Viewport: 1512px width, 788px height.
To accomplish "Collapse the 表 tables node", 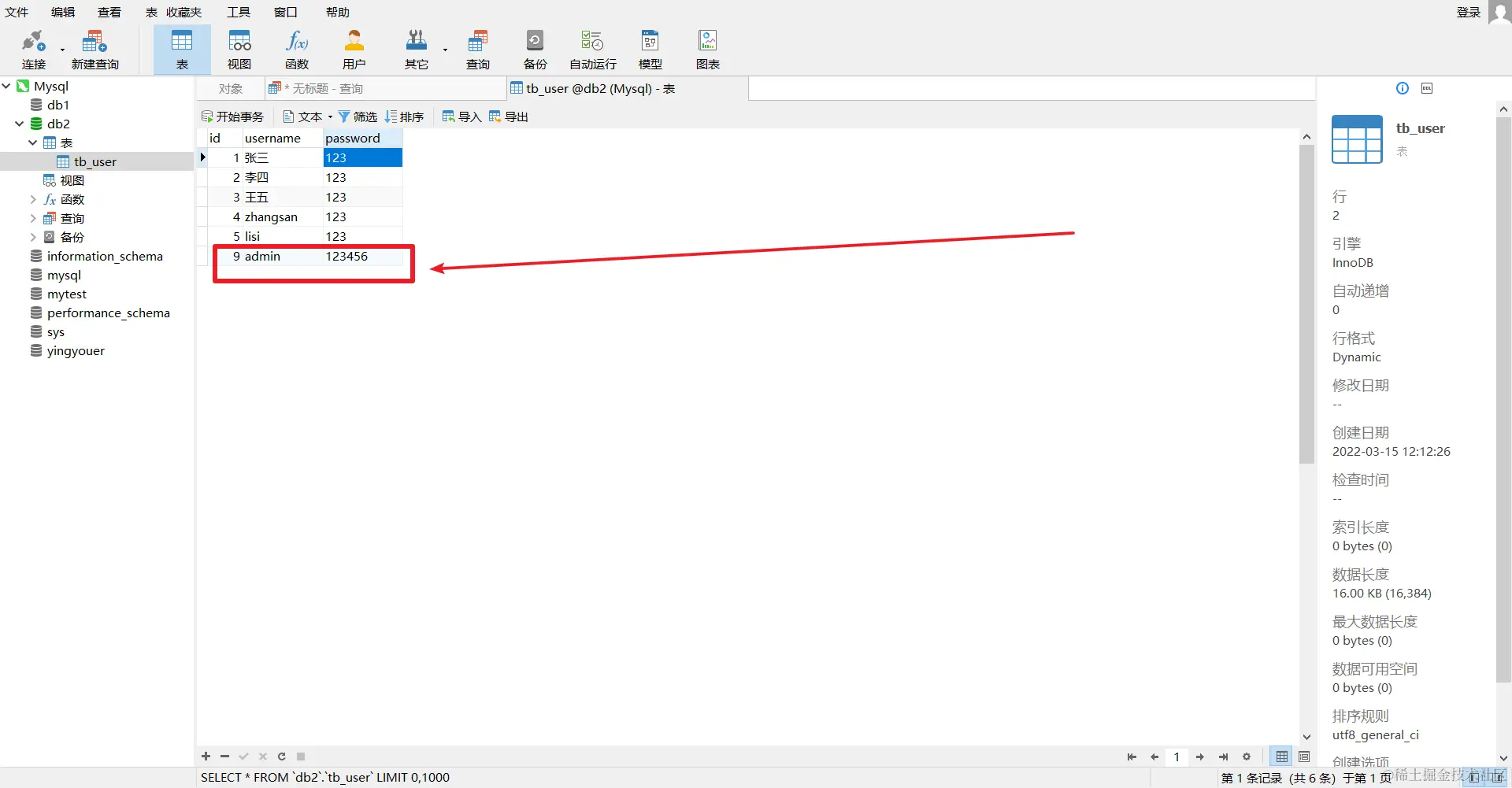I will pyautogui.click(x=32, y=142).
